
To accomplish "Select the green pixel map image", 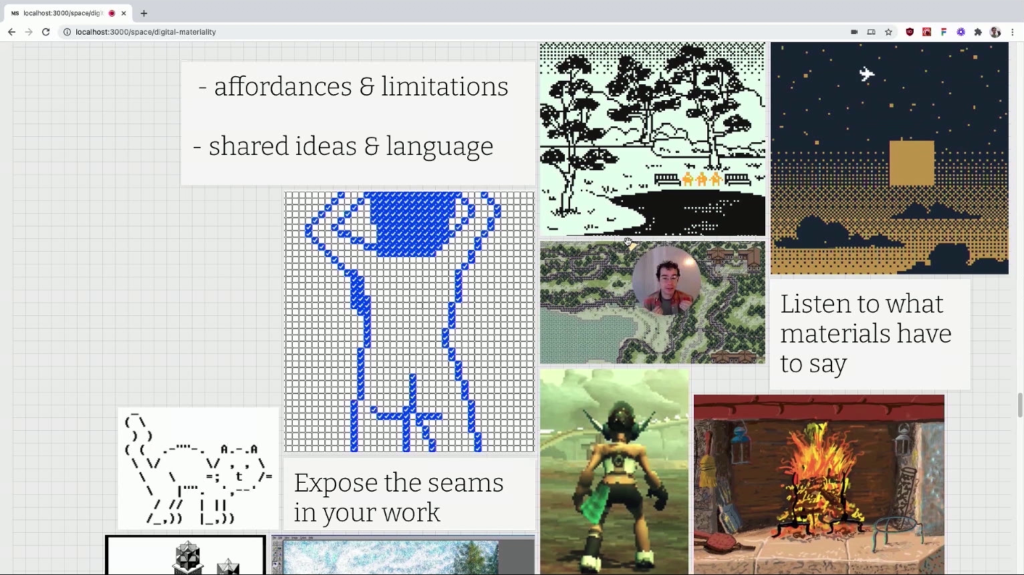I will pos(652,303).
